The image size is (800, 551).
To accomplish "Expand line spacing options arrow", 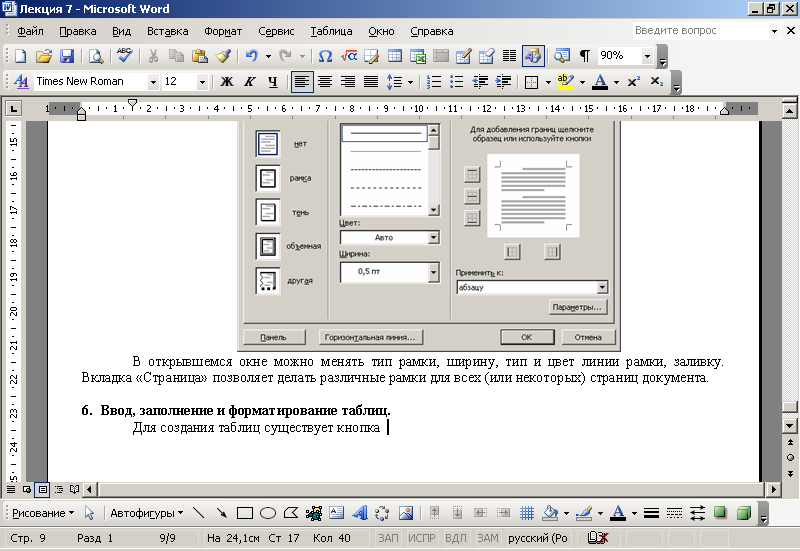I will click(x=410, y=82).
